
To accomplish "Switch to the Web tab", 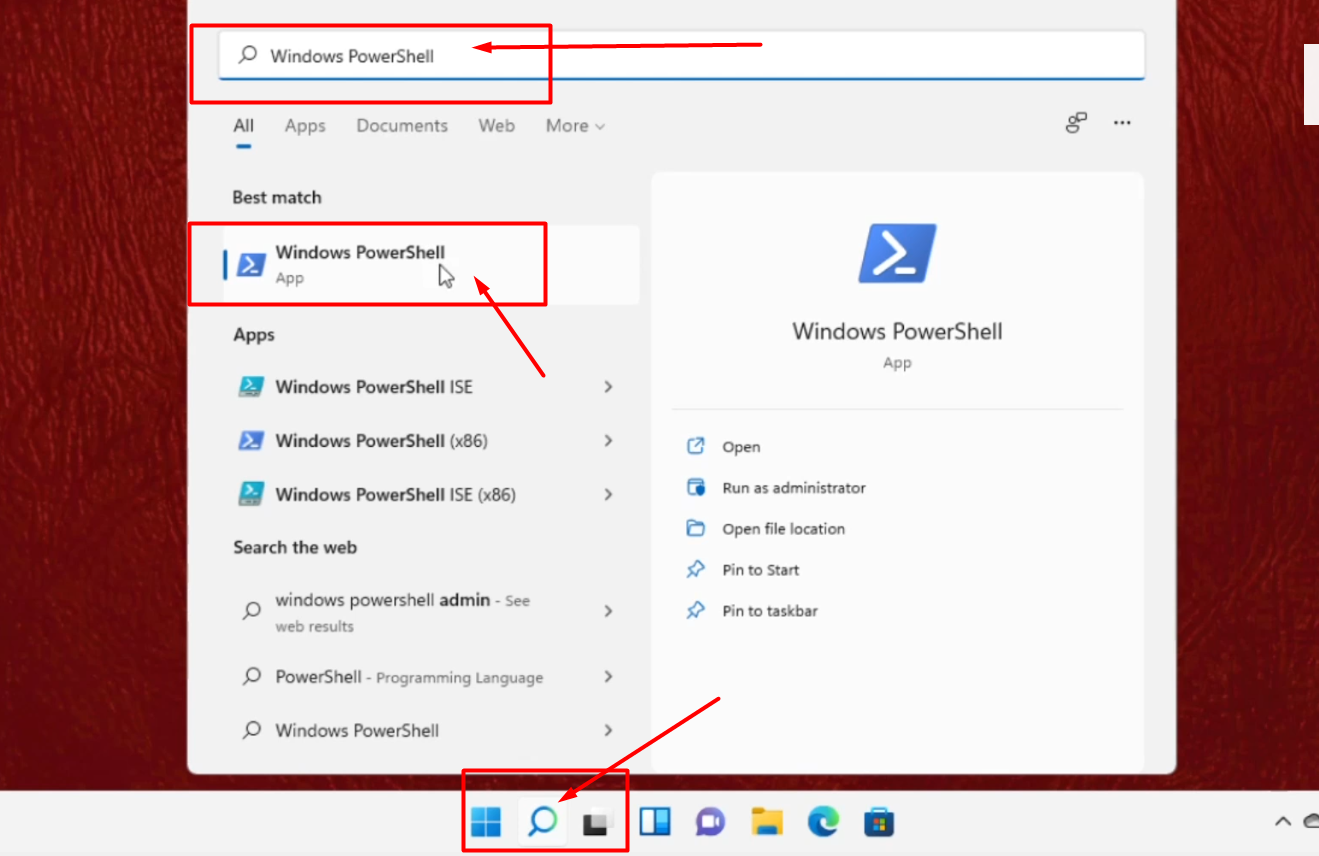I will (x=496, y=126).
